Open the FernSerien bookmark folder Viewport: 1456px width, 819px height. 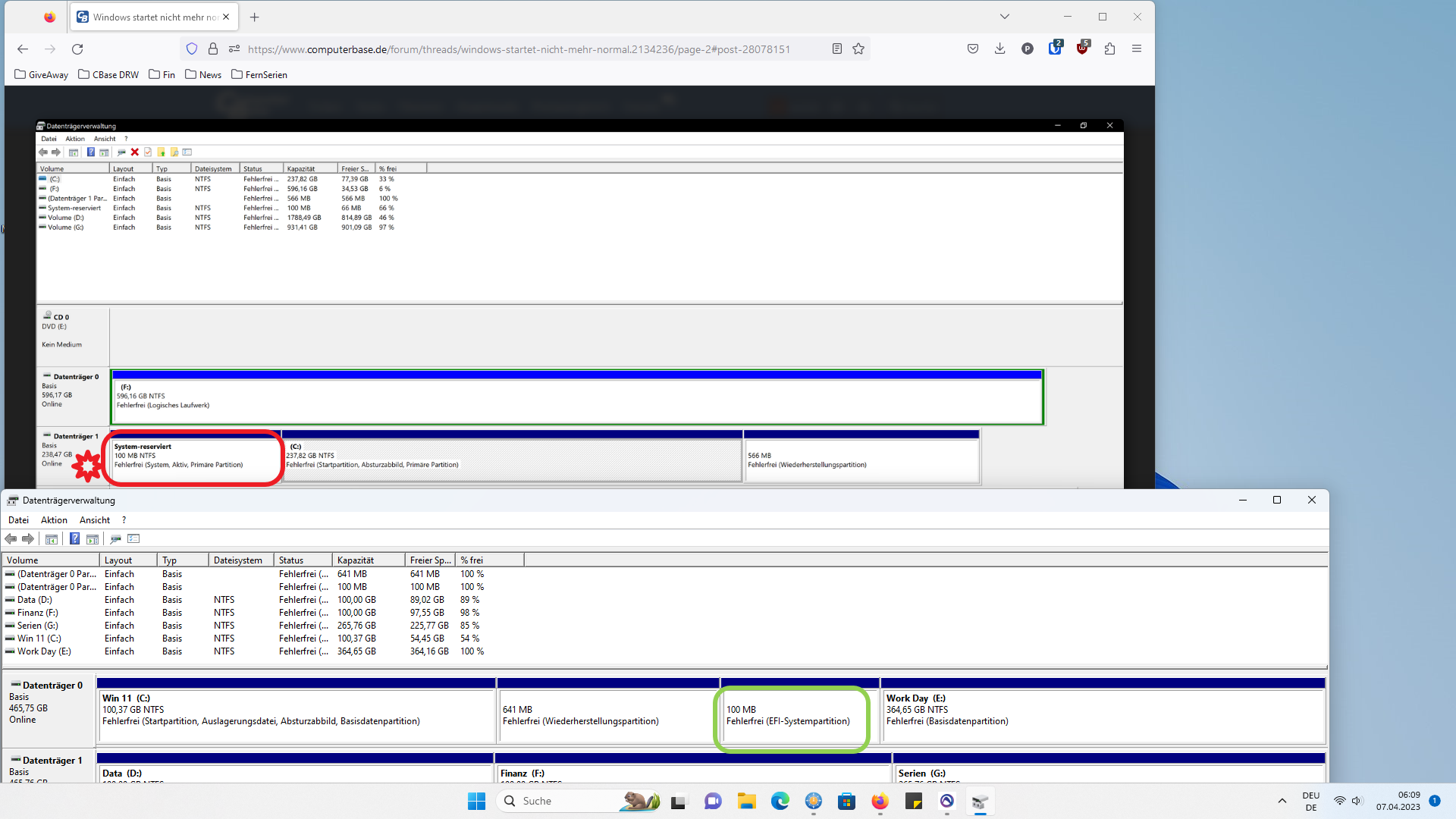[x=259, y=74]
